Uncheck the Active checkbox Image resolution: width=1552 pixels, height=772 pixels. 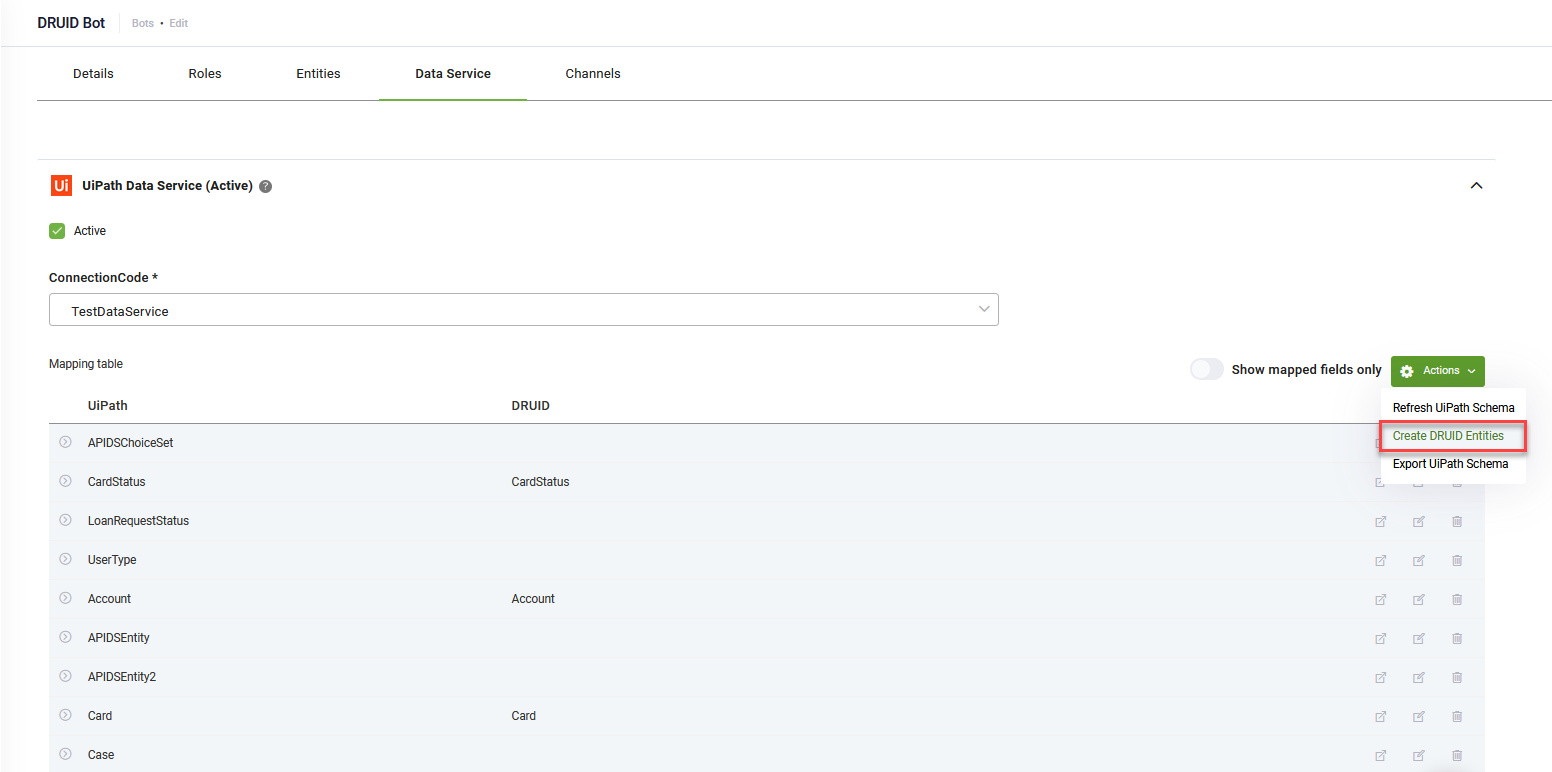click(x=57, y=231)
